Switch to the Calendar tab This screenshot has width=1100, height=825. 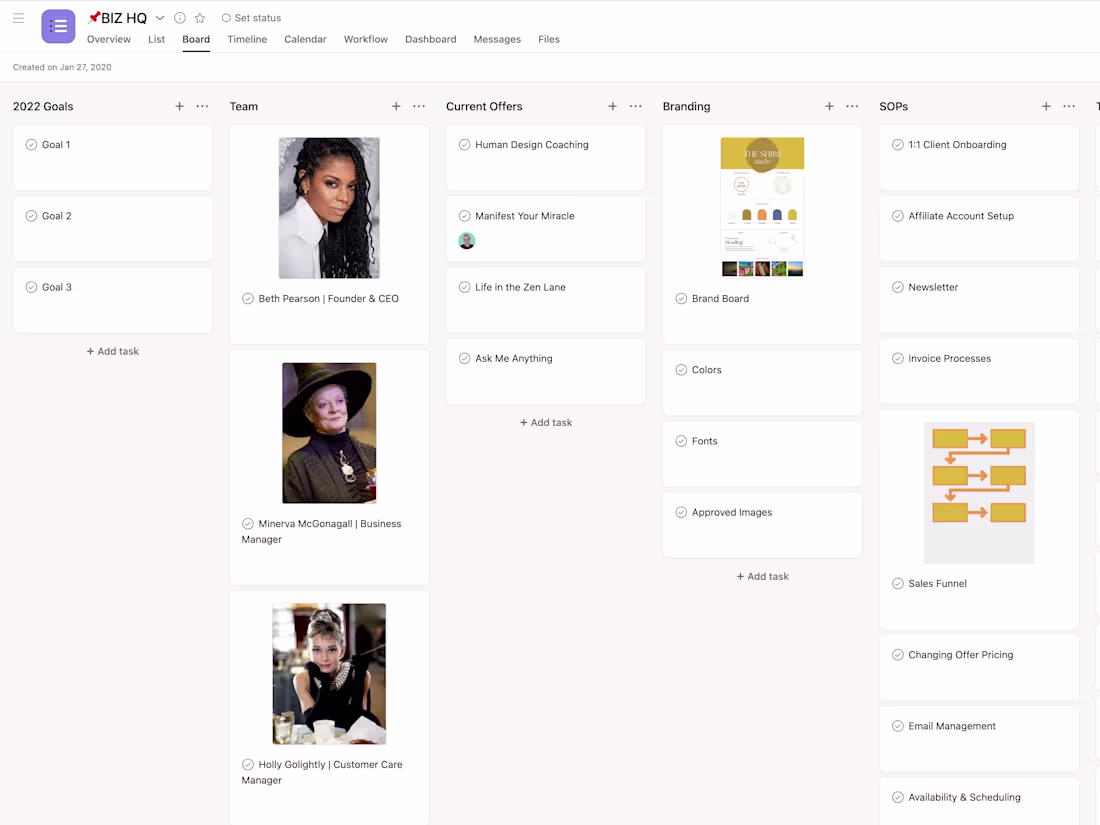pyautogui.click(x=305, y=39)
